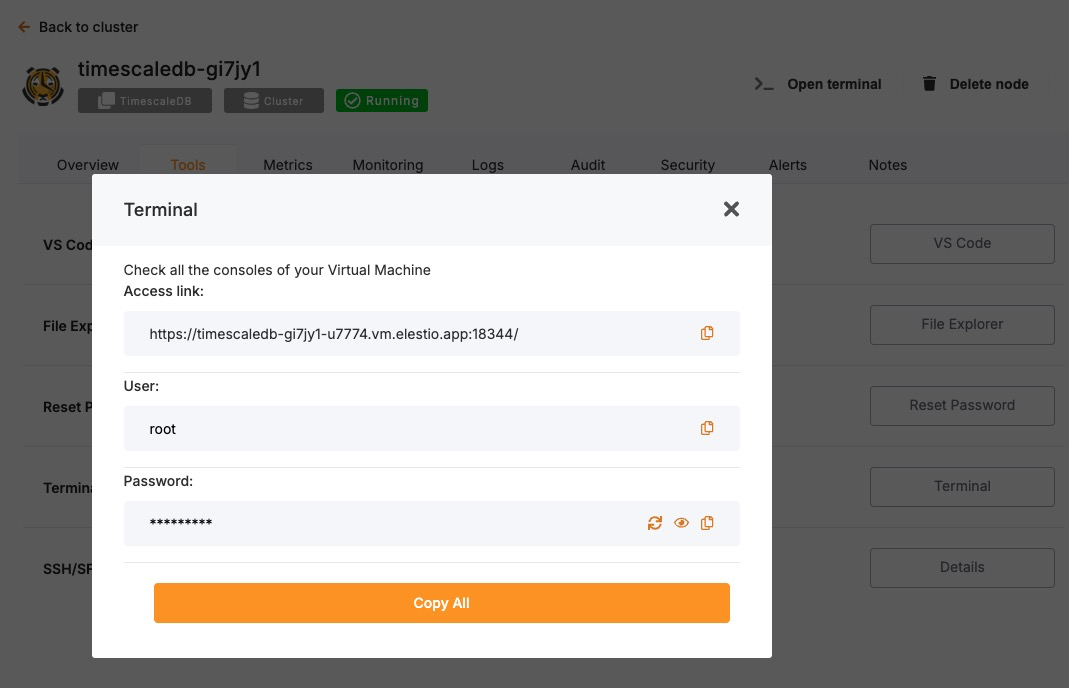Switch to the Metrics tab
The height and width of the screenshot is (688, 1069).
coord(288,165)
